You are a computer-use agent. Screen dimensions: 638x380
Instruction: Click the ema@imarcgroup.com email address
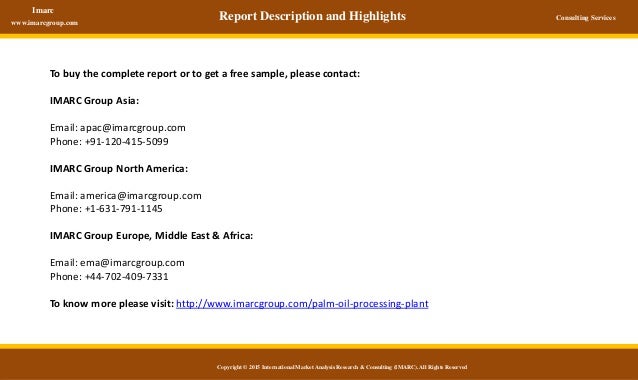point(132,263)
